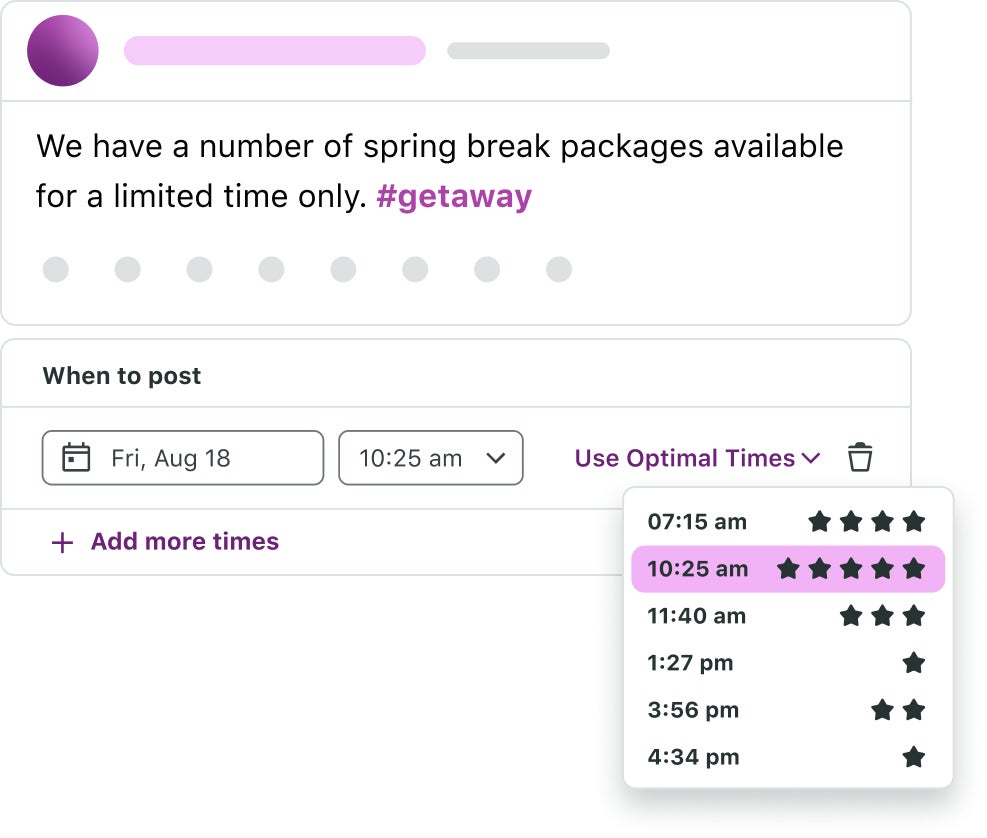
Task: Click the Add more times link
Action: [x=184, y=542]
